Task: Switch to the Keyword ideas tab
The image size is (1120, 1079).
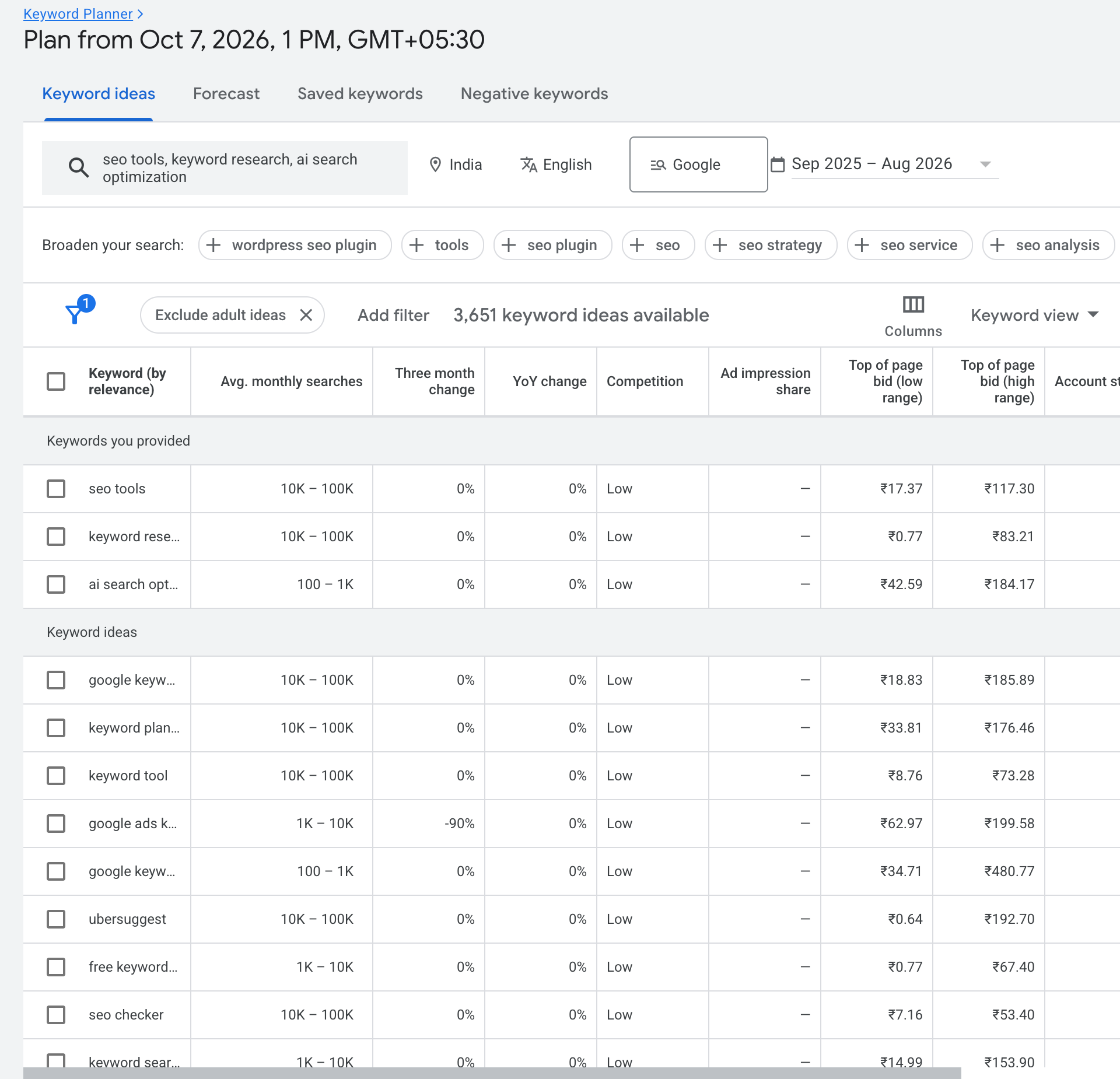Action: pos(99,94)
